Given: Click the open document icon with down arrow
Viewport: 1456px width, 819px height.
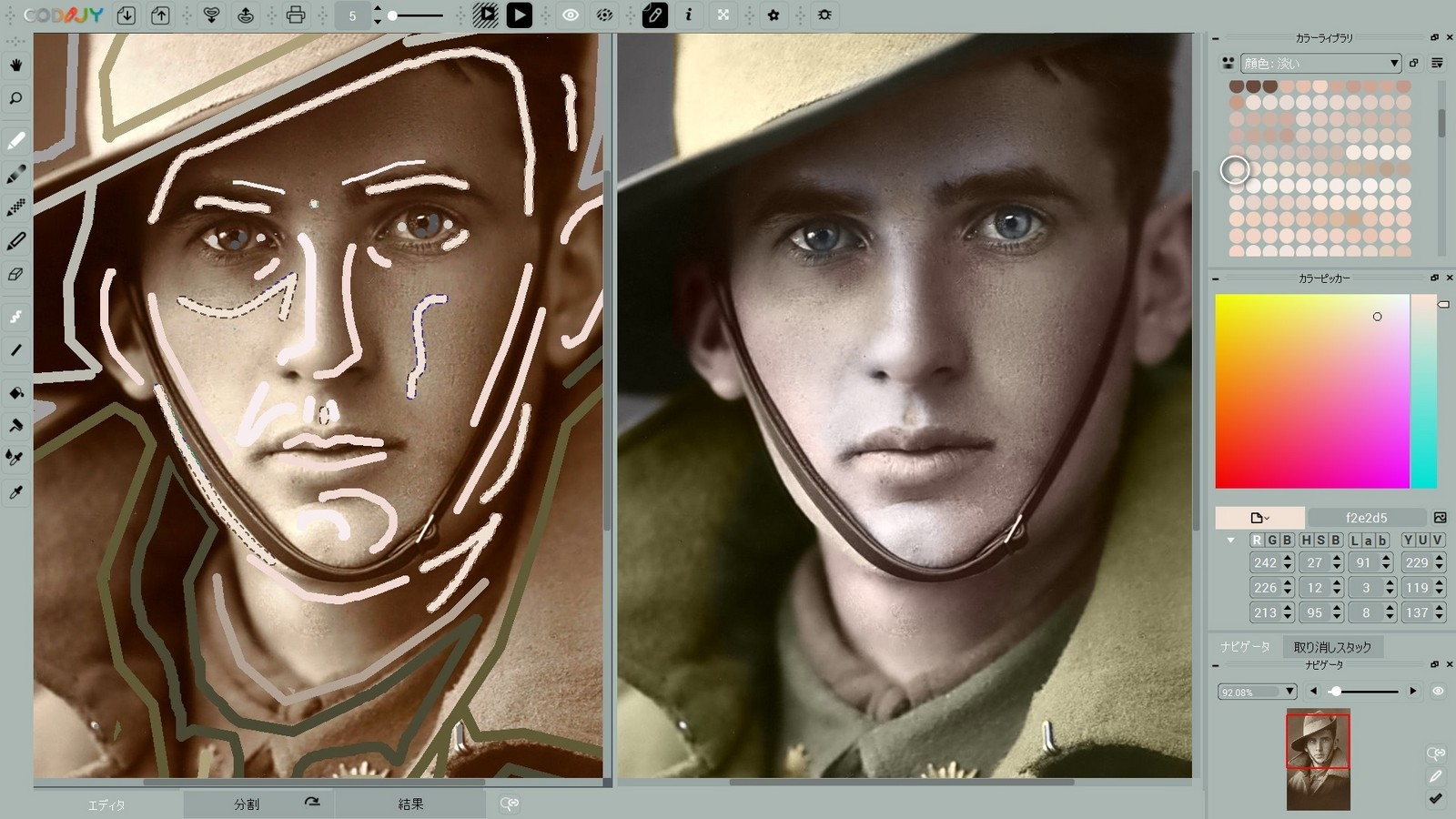Looking at the screenshot, I should (x=126, y=15).
